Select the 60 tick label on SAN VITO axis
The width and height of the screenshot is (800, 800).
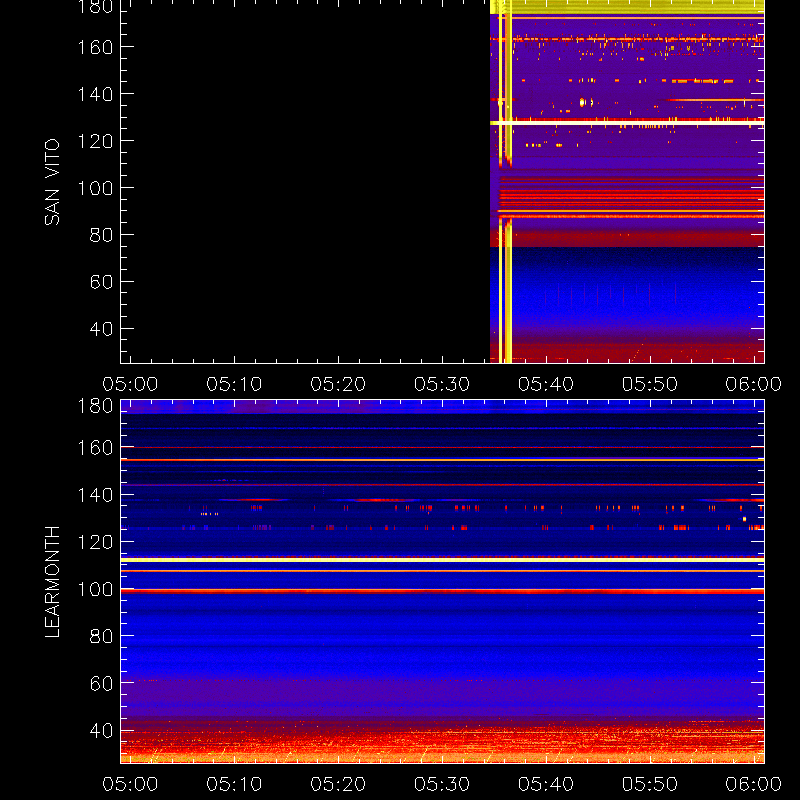pyautogui.click(x=101, y=282)
